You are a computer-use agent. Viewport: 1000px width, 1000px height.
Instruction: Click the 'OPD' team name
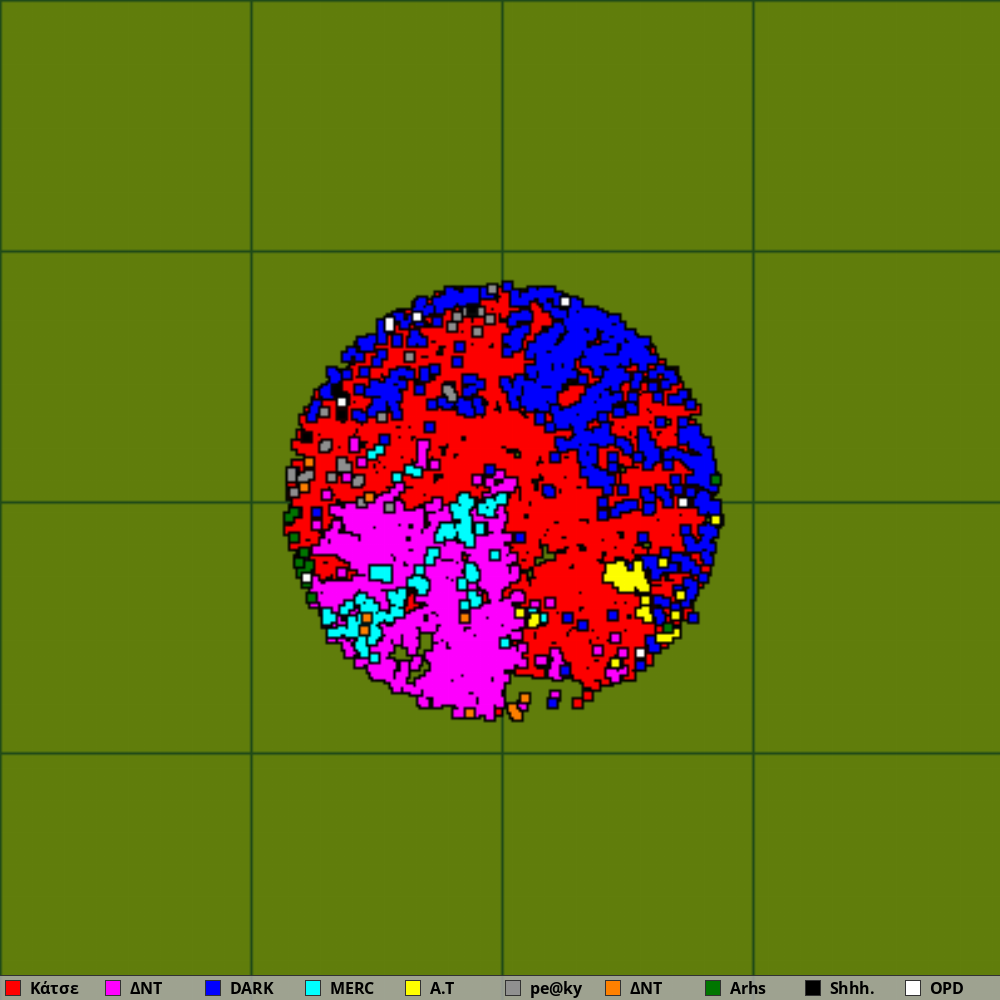coord(946,989)
